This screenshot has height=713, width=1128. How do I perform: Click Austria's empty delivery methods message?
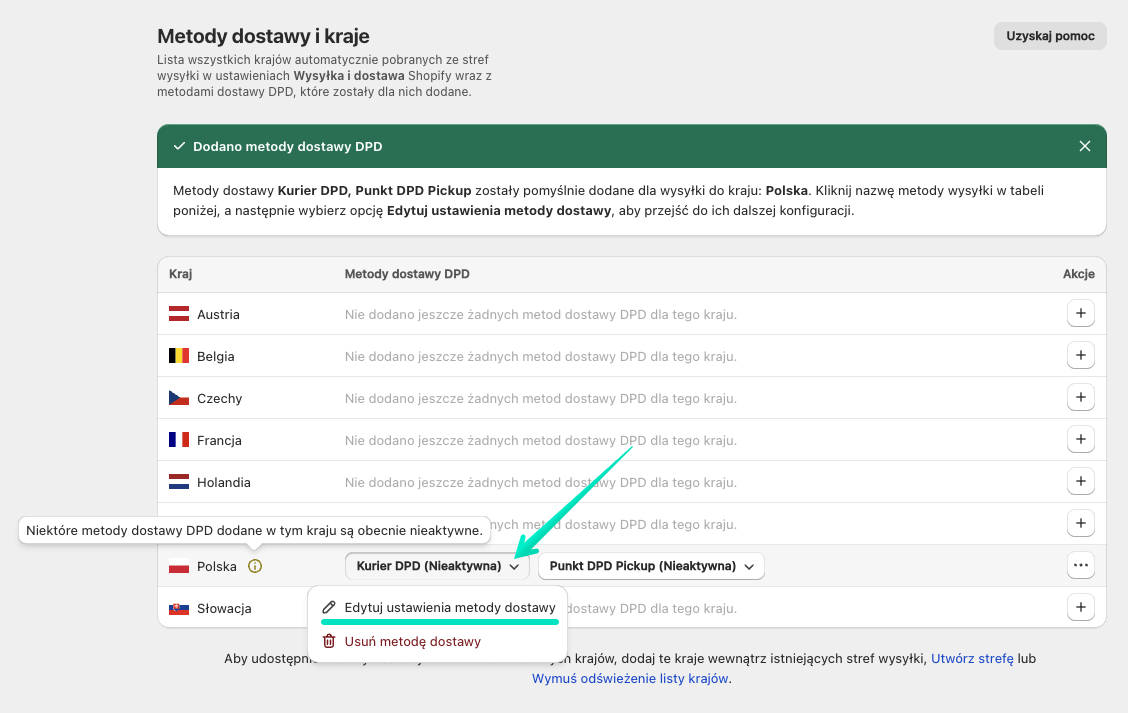(541, 314)
